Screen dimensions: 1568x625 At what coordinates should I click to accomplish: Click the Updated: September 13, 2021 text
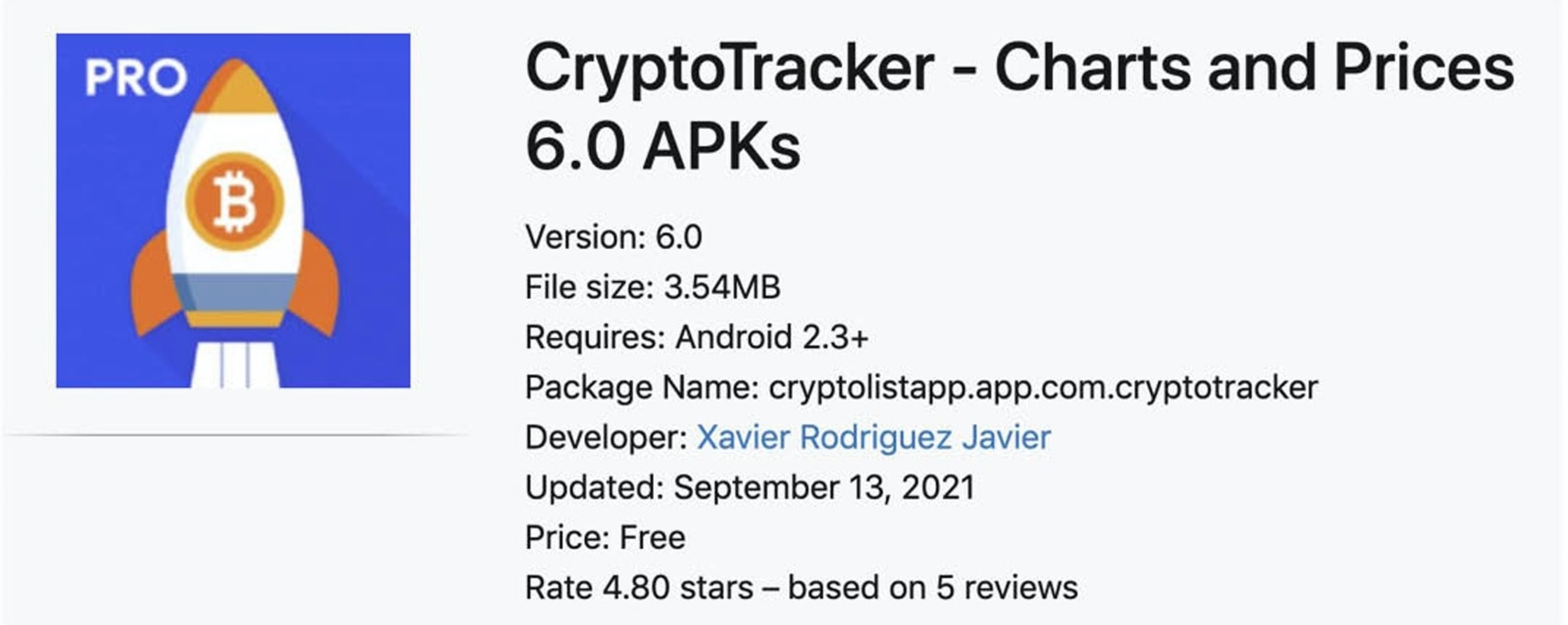pos(750,488)
